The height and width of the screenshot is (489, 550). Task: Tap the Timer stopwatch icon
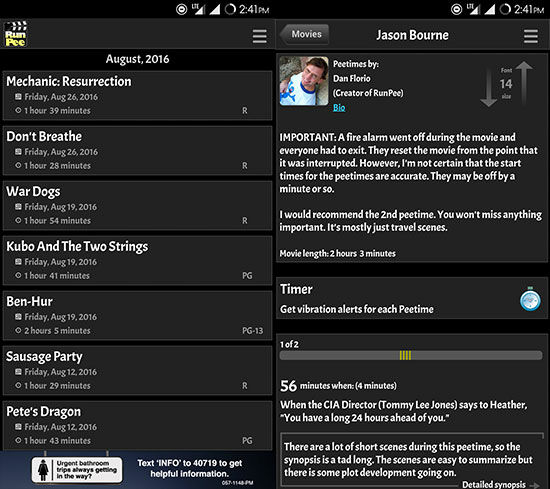point(530,299)
